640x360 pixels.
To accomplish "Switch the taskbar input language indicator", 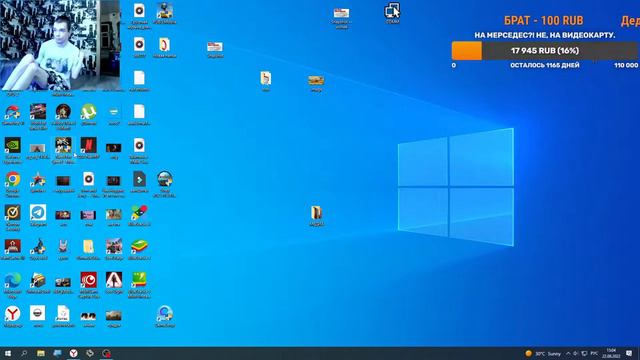I will 594,353.
